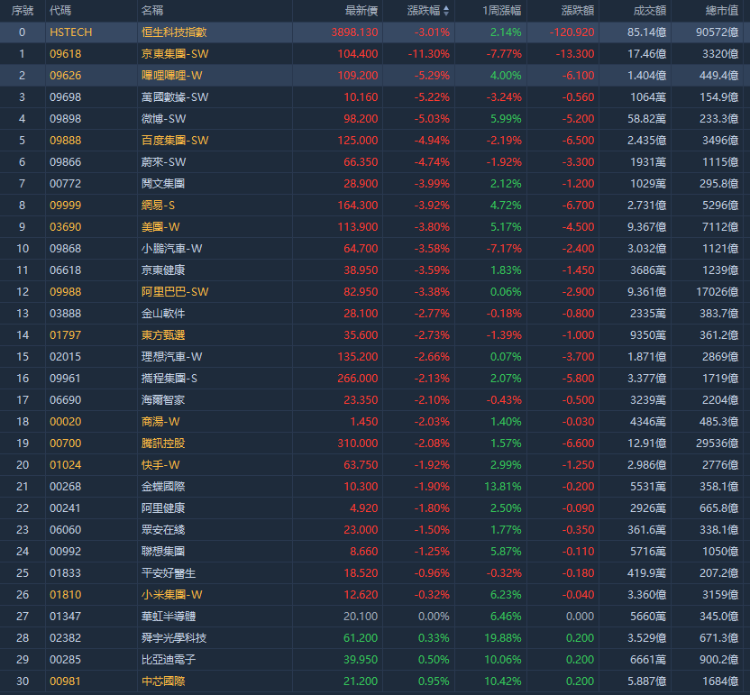Sort by the 最新價 column header

[x=362, y=11]
